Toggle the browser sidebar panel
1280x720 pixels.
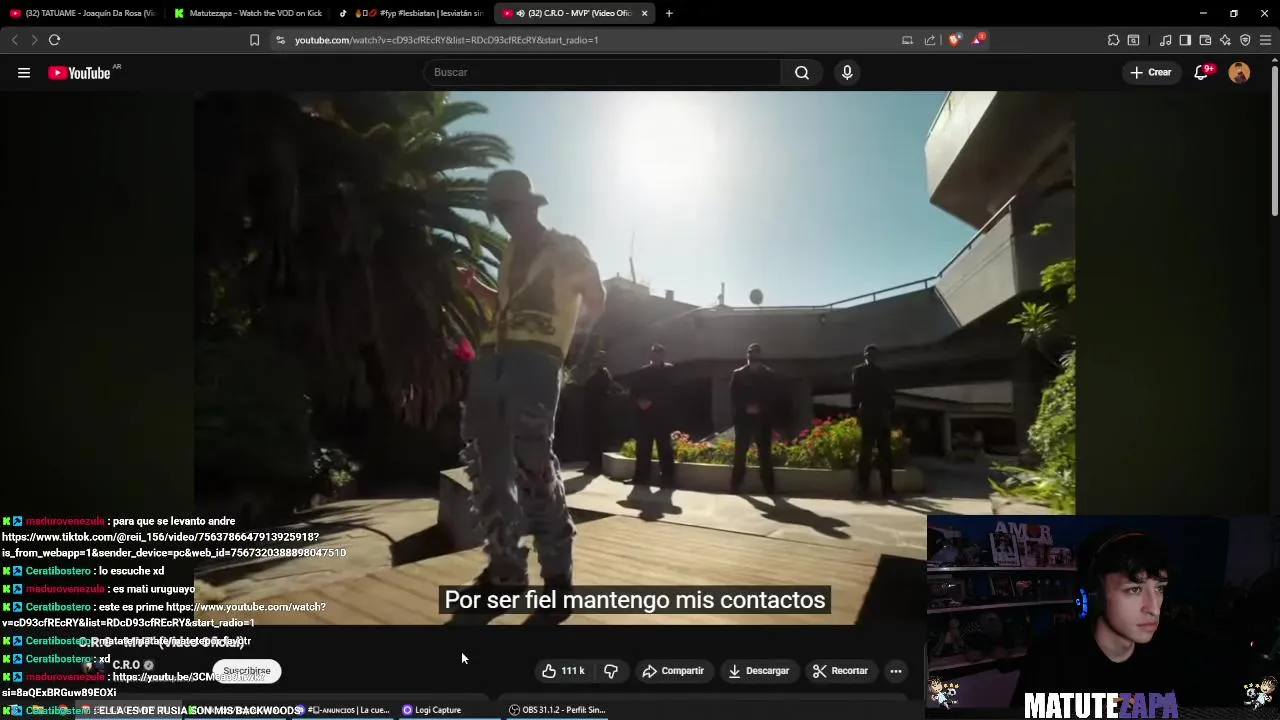point(1185,40)
